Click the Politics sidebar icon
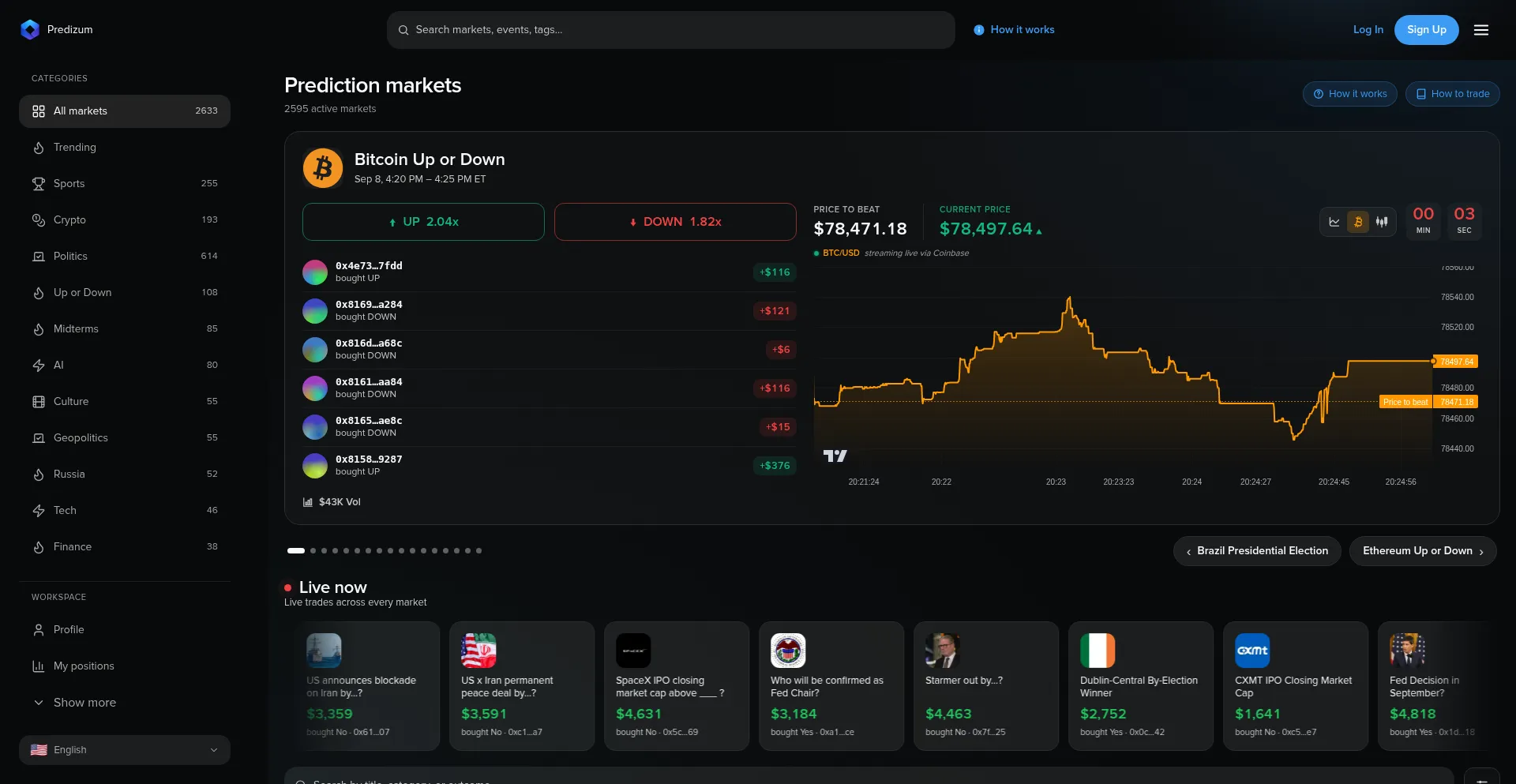The height and width of the screenshot is (784, 1516). click(x=39, y=257)
